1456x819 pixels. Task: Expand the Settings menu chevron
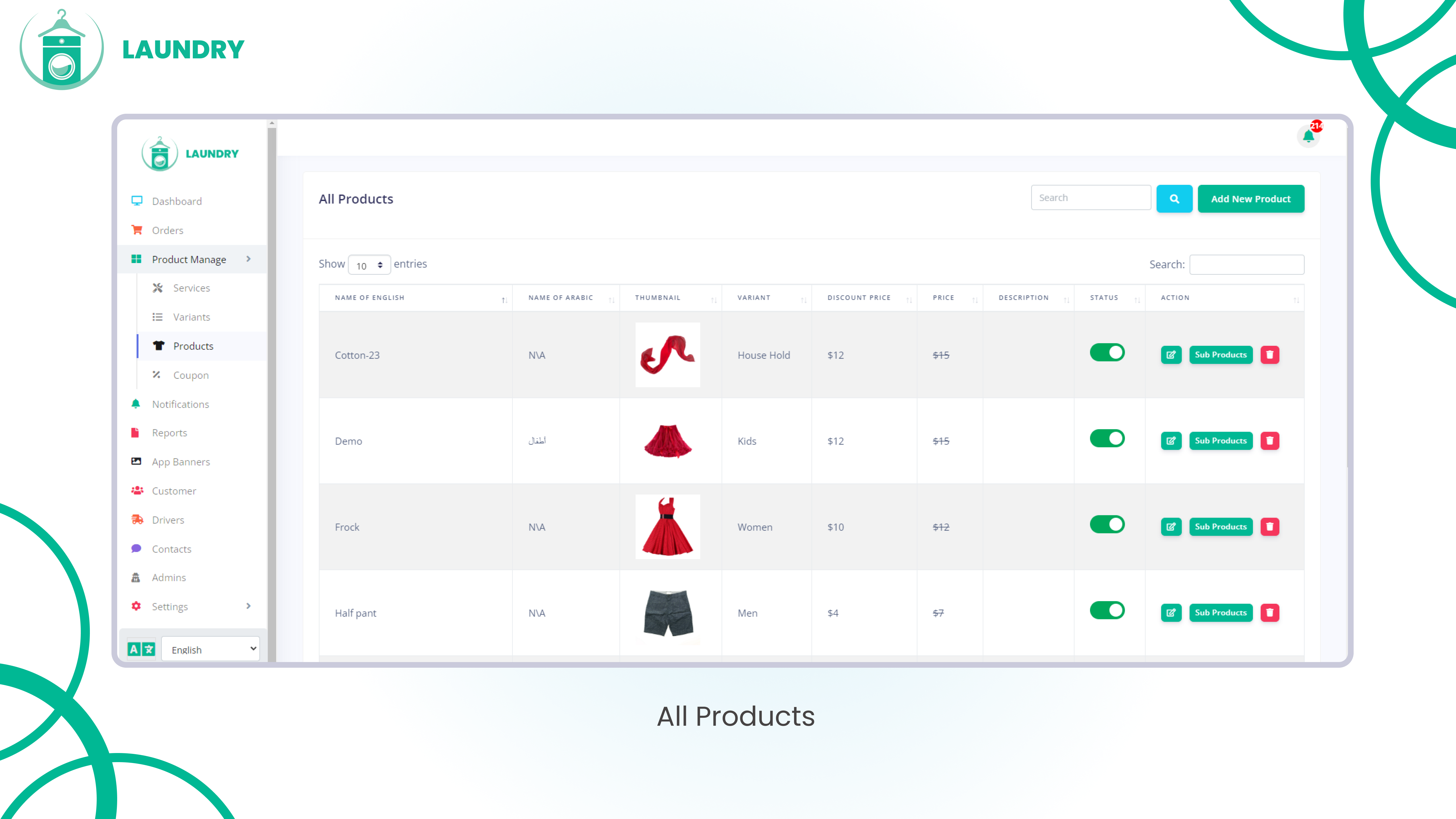[248, 606]
